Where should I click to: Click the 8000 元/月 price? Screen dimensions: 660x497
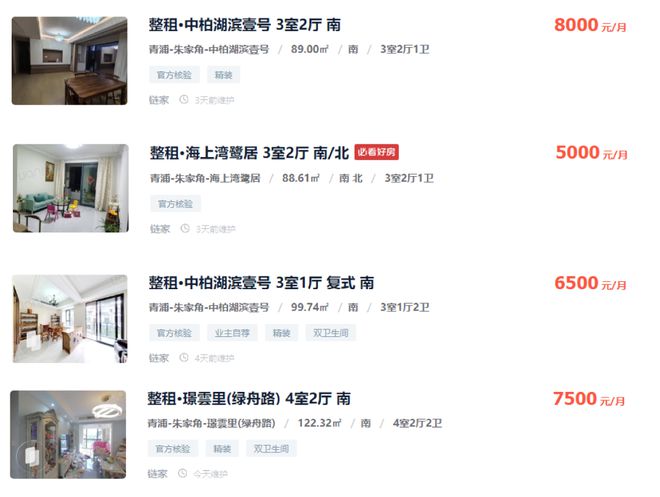point(590,25)
